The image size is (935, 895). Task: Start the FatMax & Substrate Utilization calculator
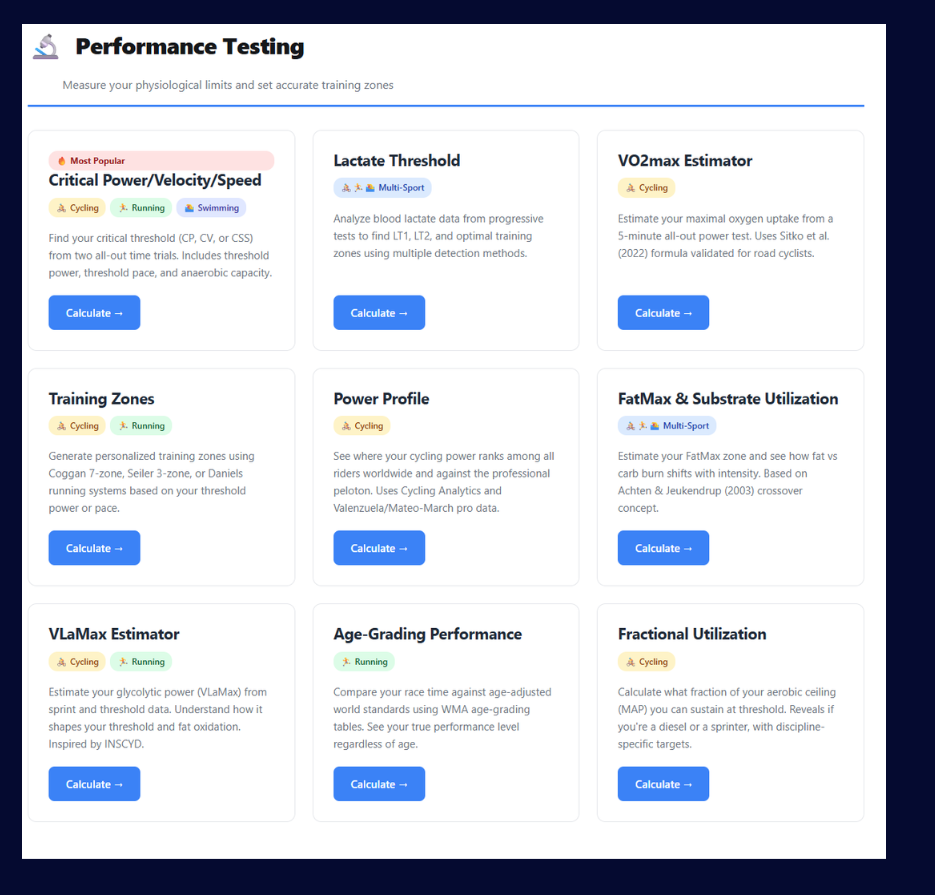pos(663,548)
